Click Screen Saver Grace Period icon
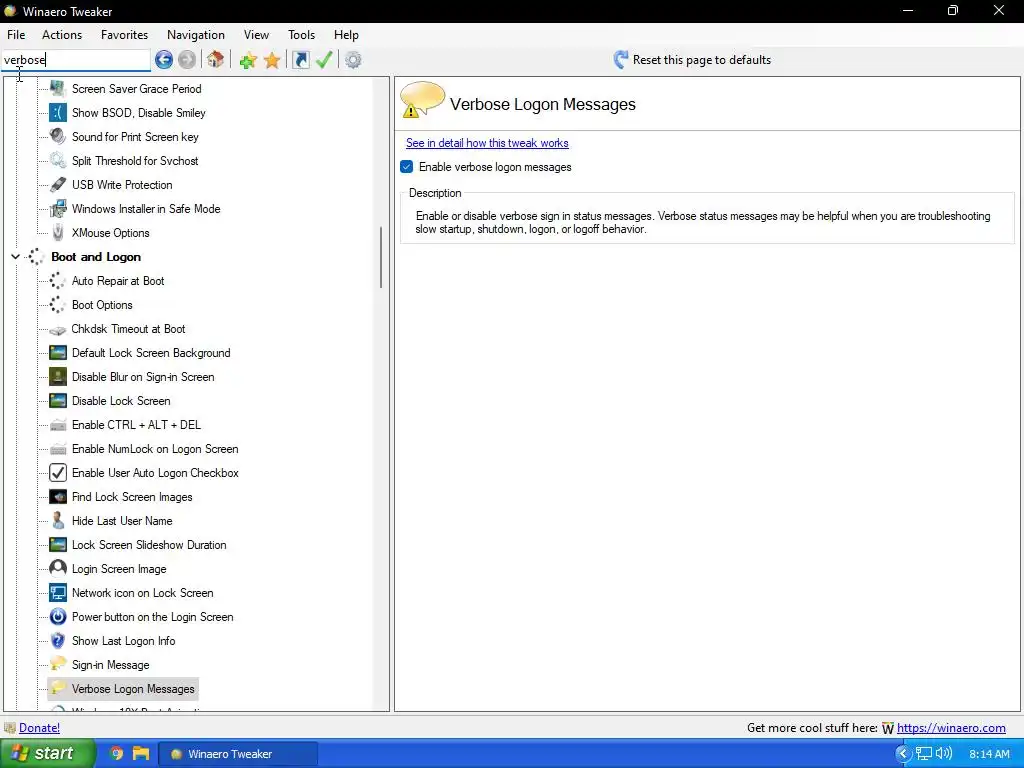 point(57,89)
